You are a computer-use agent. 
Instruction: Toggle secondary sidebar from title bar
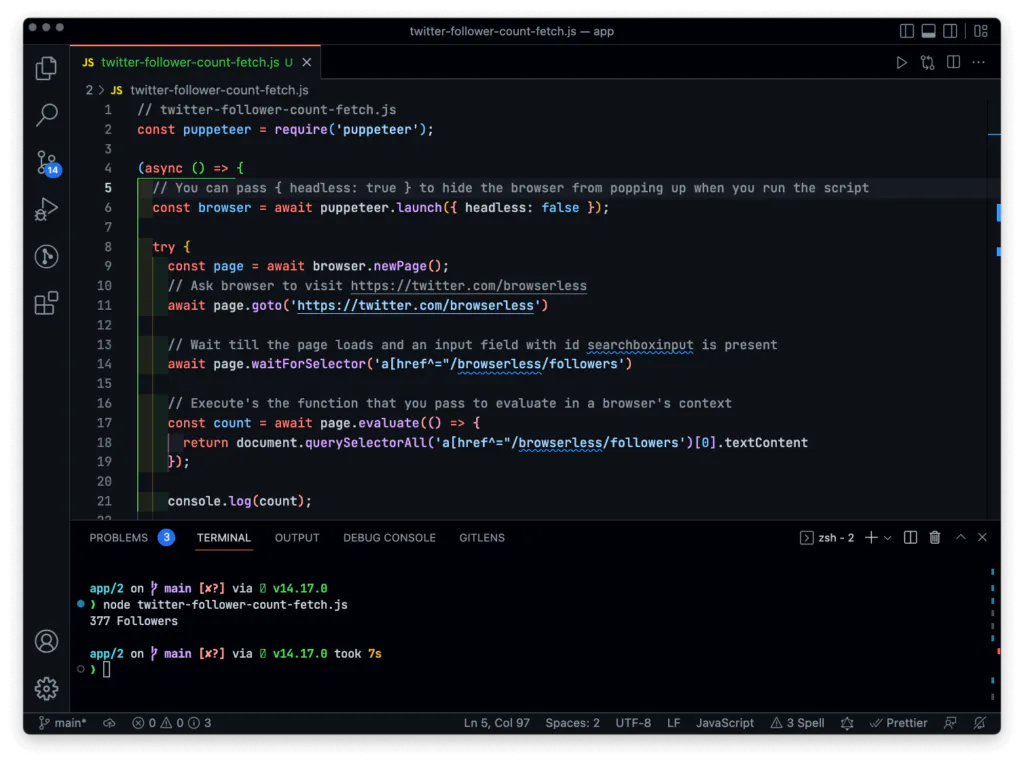coord(950,31)
